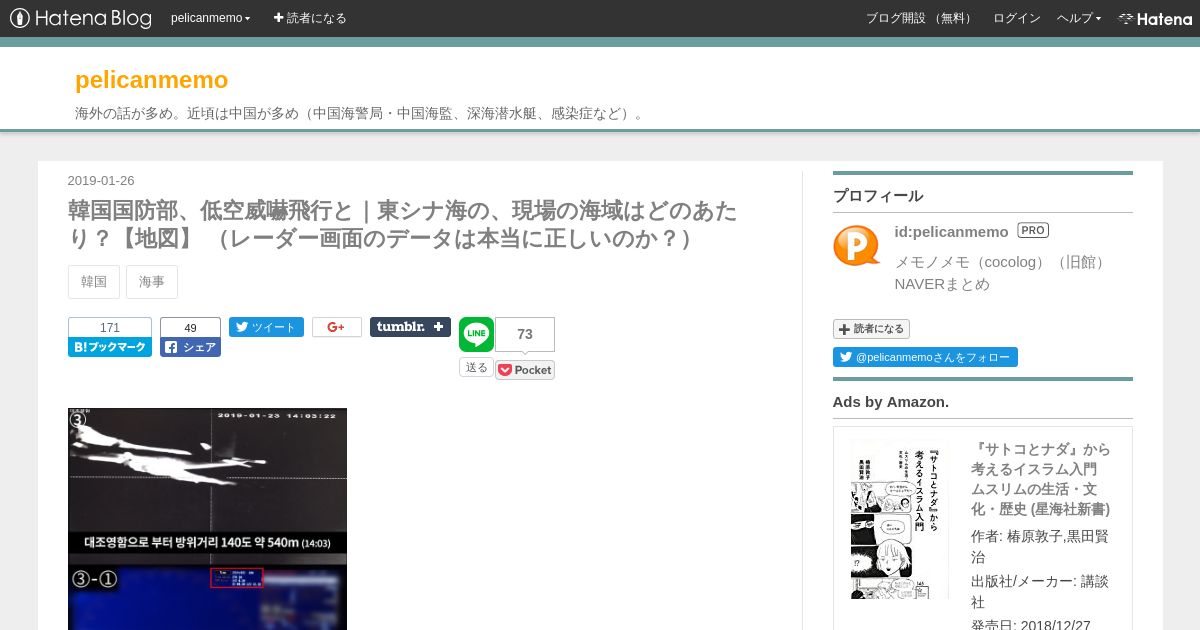Open the NAVERまとめ link
Viewport: 1200px width, 630px height.
(942, 284)
